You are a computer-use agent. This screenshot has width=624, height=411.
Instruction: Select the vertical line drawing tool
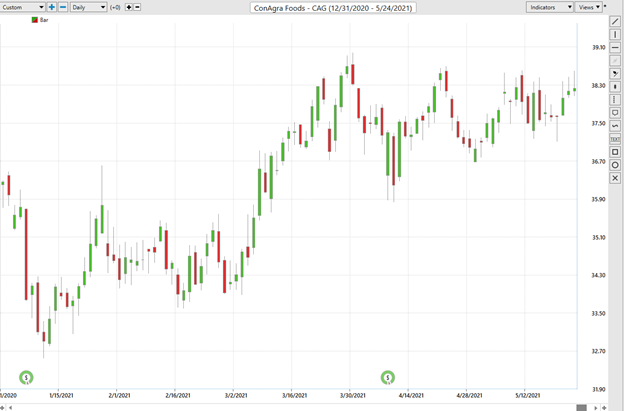coord(615,35)
